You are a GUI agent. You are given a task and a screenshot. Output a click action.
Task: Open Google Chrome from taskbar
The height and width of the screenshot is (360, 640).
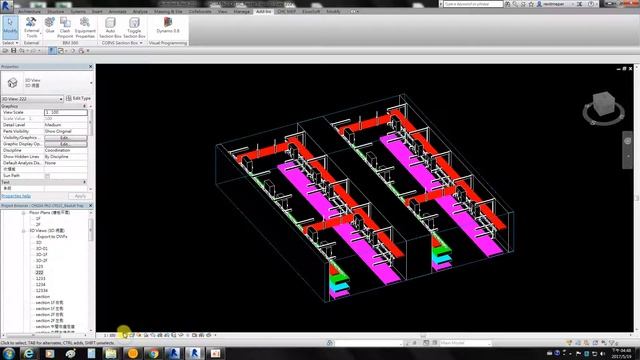[x=153, y=353]
